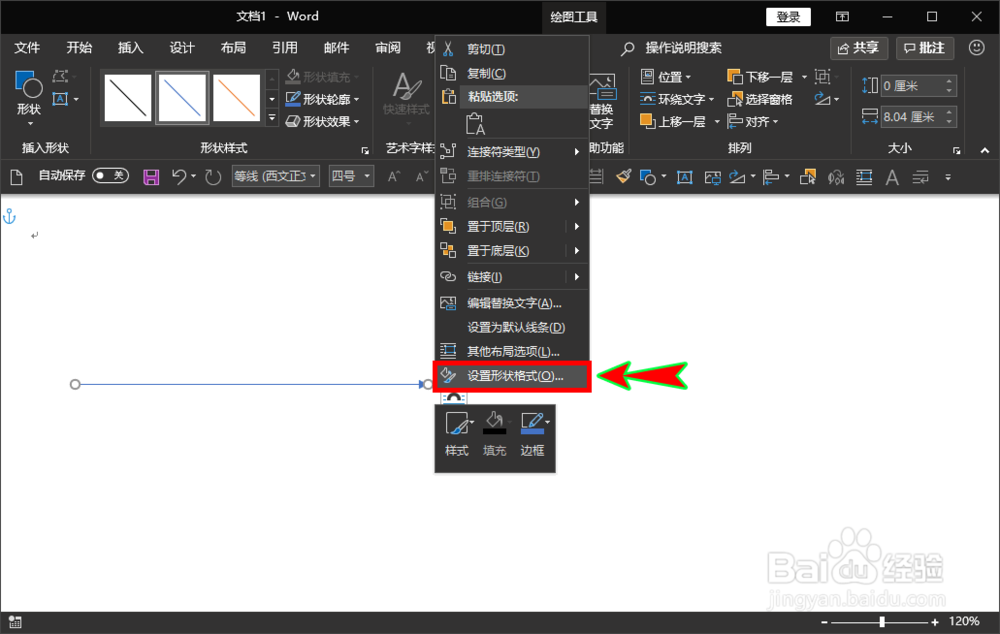
Task: Click the 剪切 context menu item
Action: [x=511, y=49]
